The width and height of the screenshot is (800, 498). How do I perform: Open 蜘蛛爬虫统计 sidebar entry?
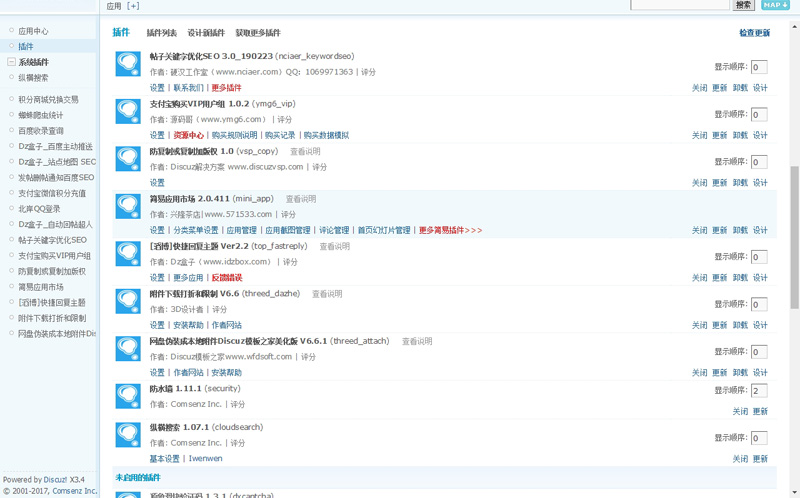[x=41, y=115]
